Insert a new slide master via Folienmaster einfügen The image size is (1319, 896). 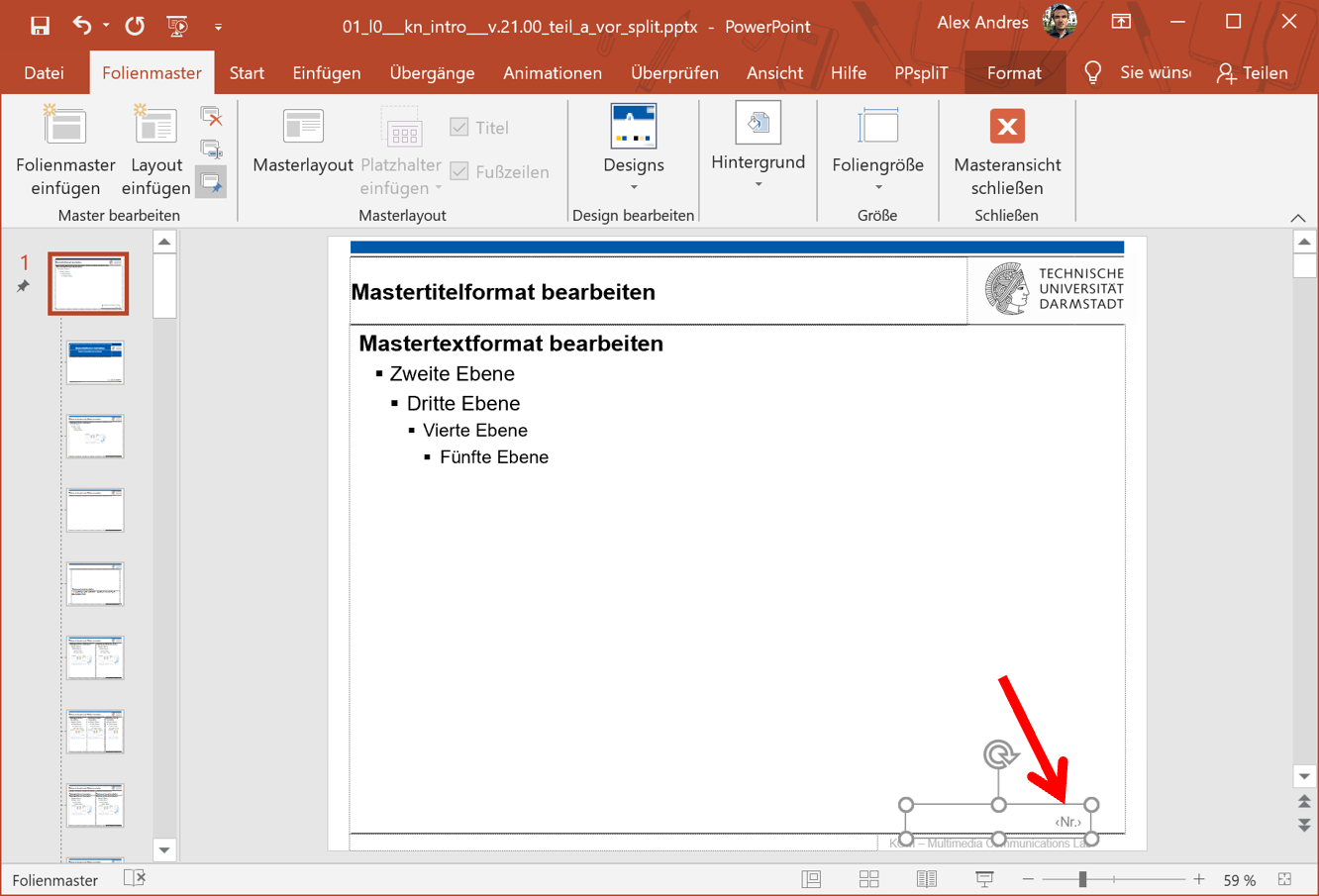click(x=63, y=149)
